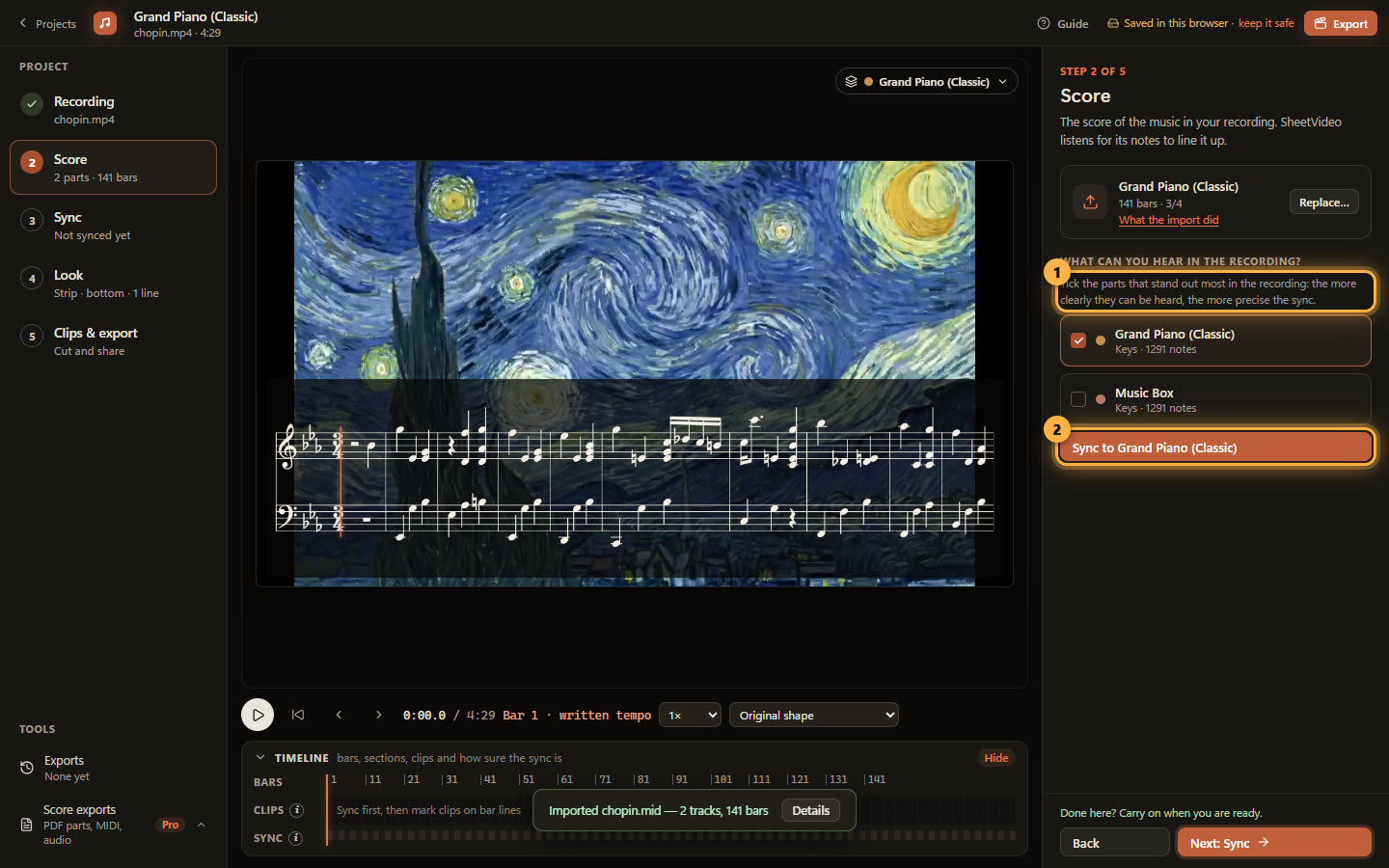This screenshot has width=1389, height=868.
Task: Hide the timeline
Action: tap(996, 757)
